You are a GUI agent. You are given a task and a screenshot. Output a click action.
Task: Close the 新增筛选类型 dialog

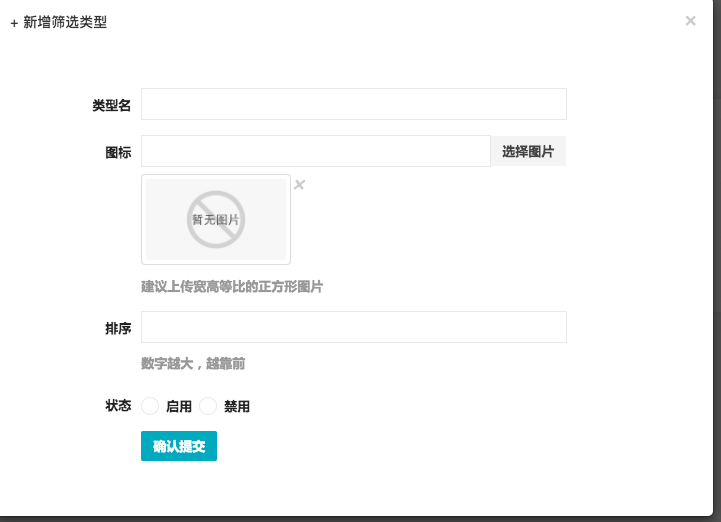pos(690,21)
